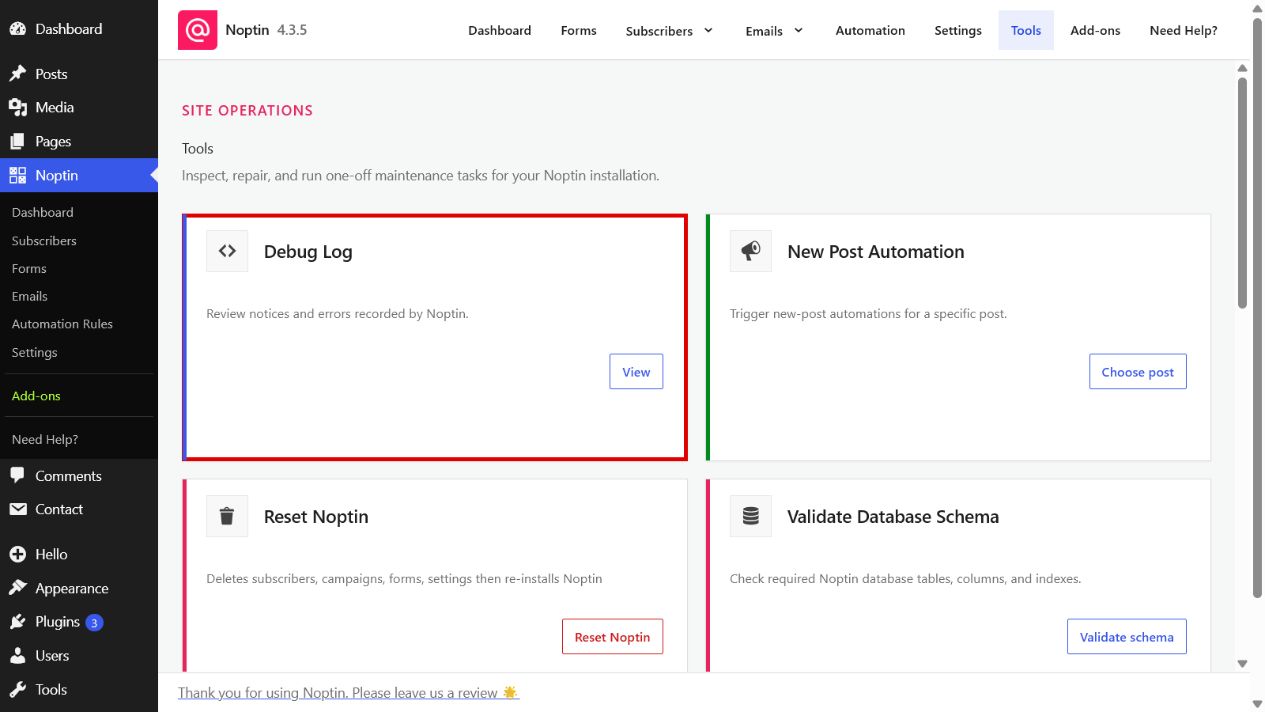
Task: Click the Contact envelope icon in sidebar
Action: (x=18, y=509)
